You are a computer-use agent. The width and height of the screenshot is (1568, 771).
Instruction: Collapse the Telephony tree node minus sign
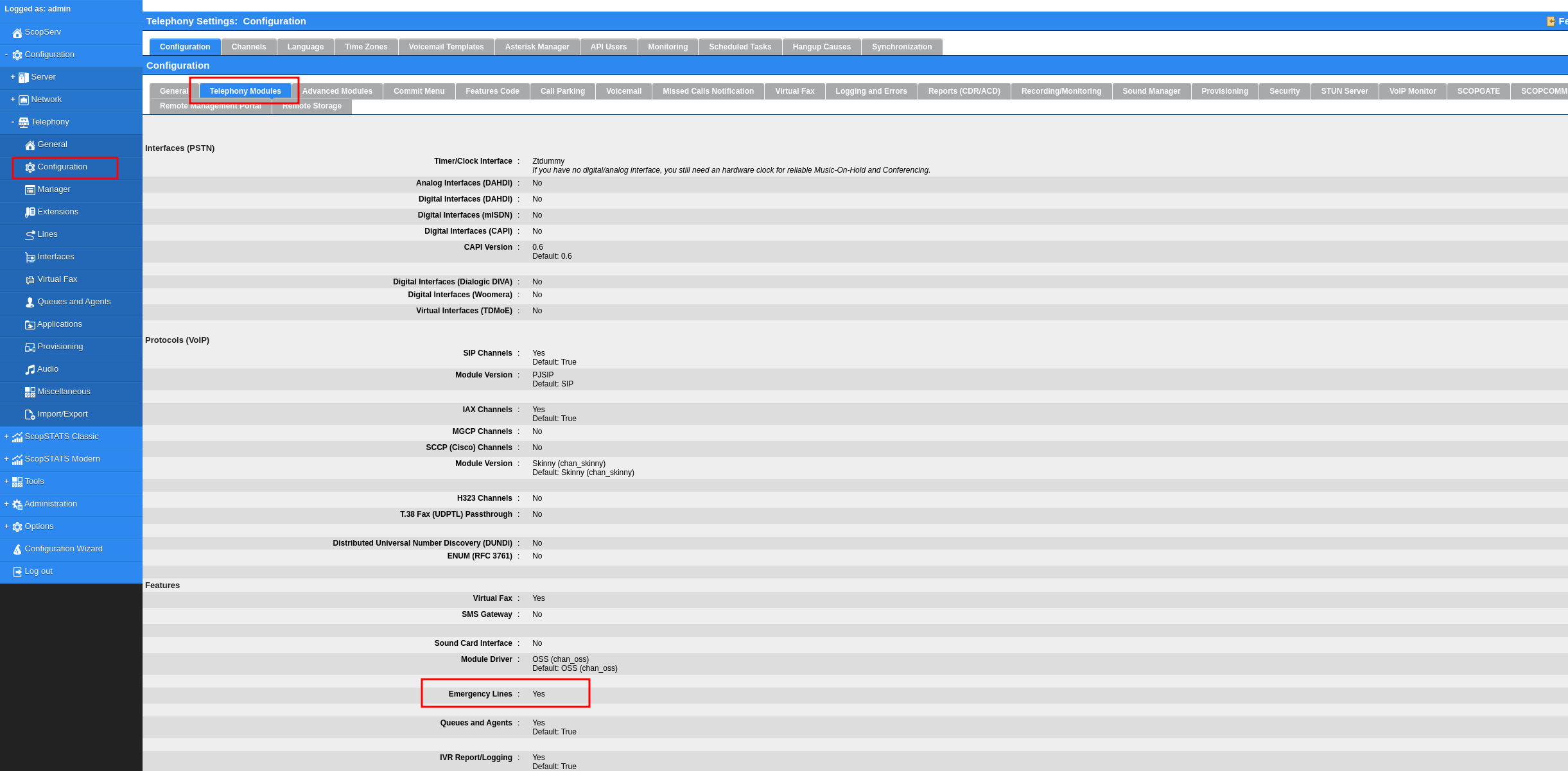(13, 121)
